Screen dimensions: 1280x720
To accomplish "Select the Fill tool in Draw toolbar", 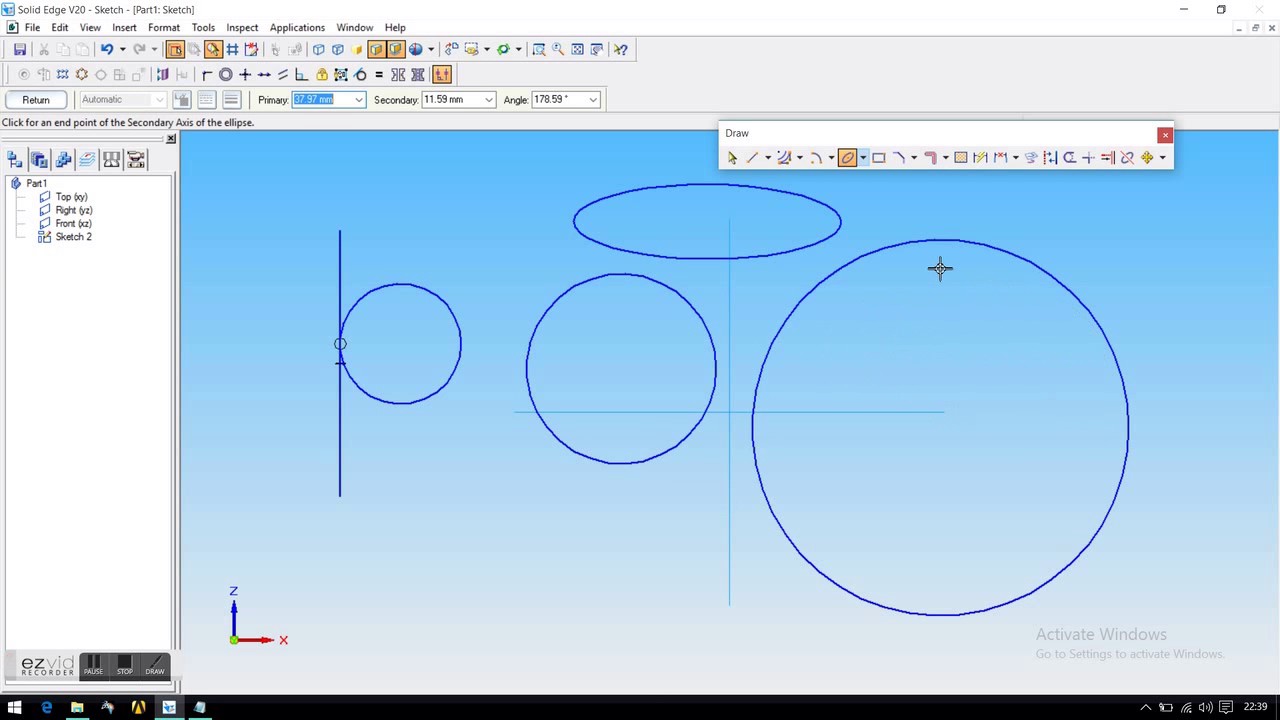I will (961, 157).
